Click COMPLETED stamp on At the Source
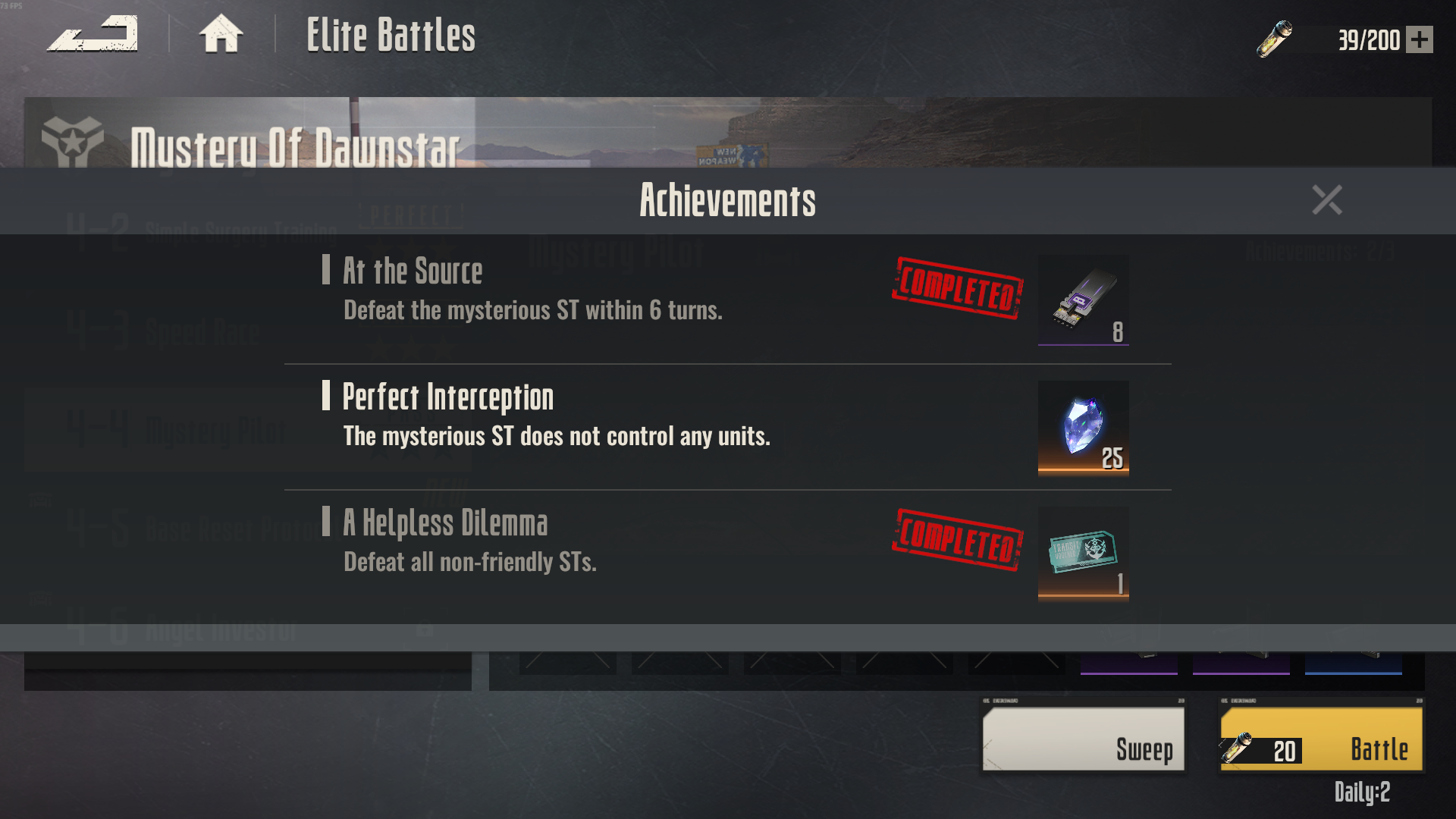1456x819 pixels. tap(958, 288)
